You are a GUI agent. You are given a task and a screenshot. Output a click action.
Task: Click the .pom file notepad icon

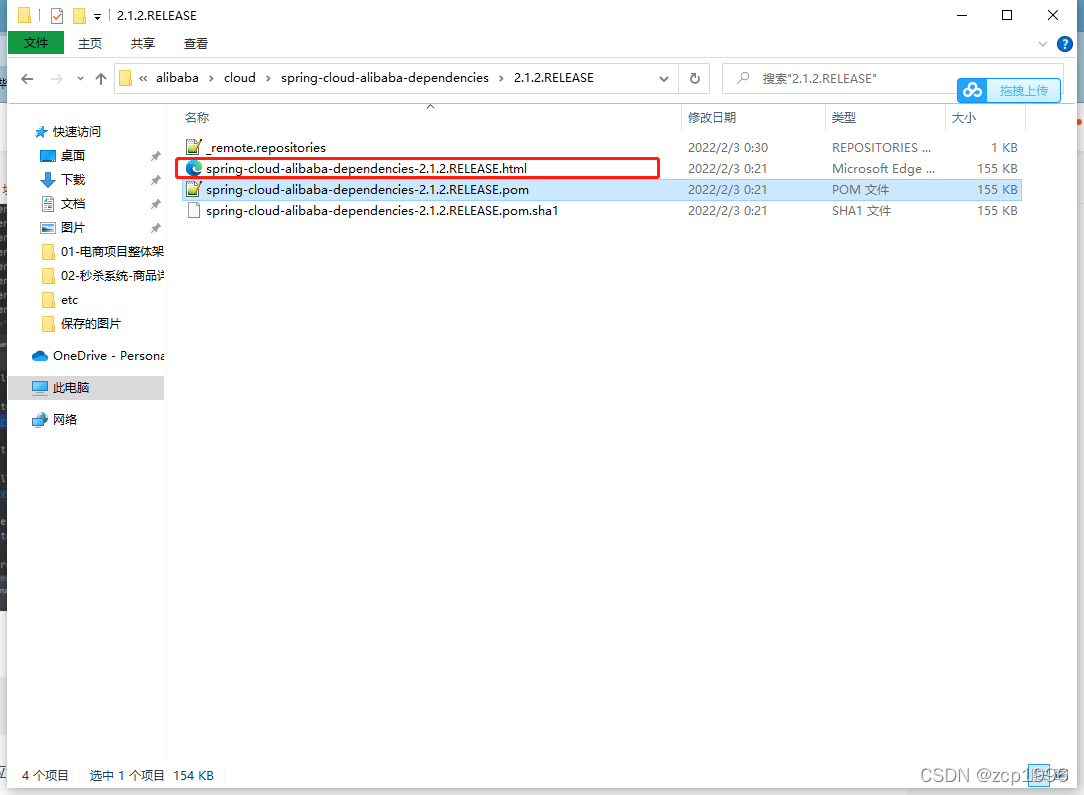194,189
